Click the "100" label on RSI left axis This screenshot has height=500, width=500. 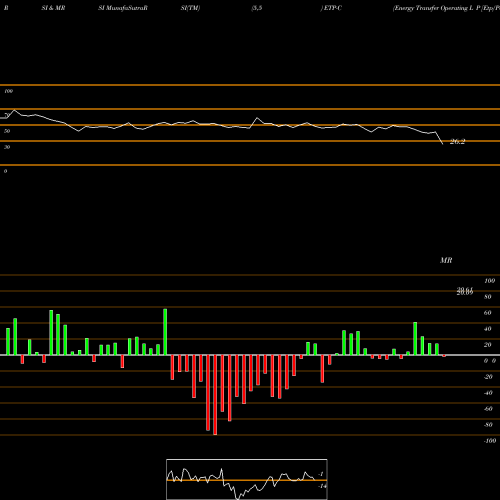[x=8, y=91]
